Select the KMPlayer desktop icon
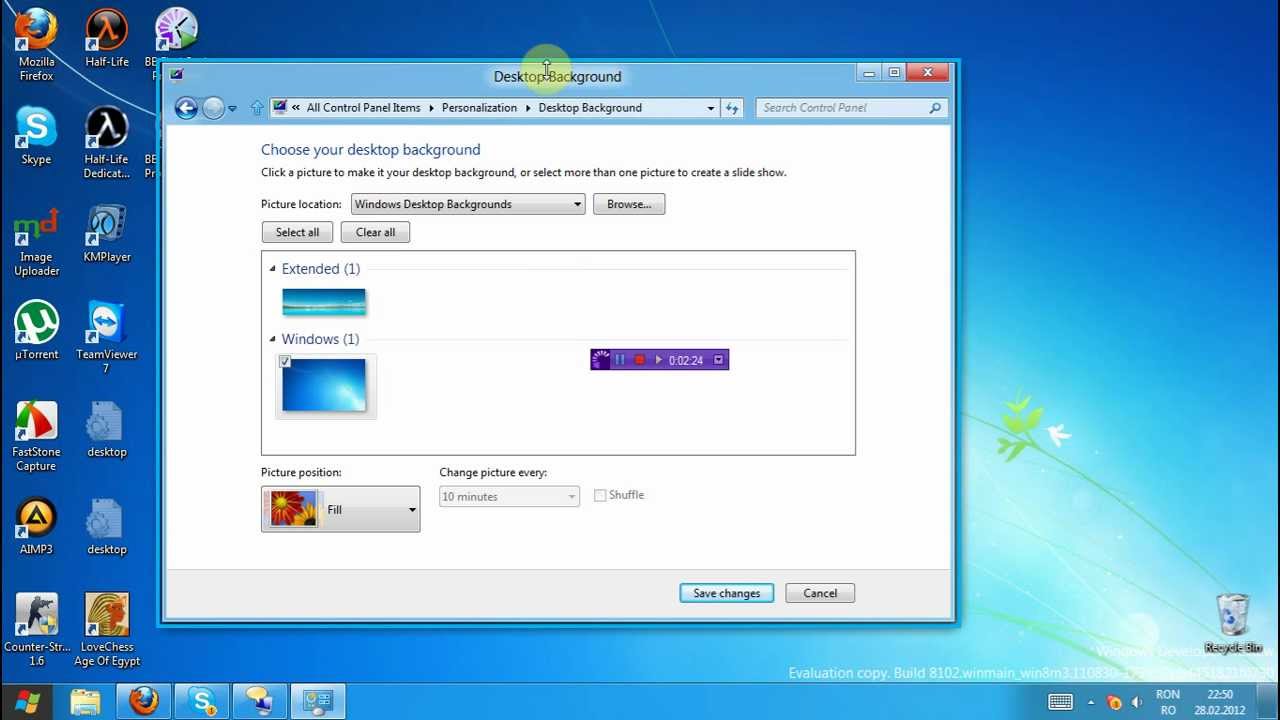Viewport: 1280px width, 720px height. [107, 234]
